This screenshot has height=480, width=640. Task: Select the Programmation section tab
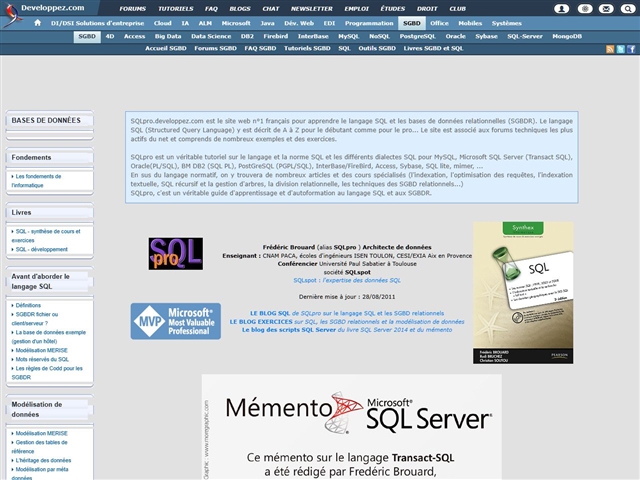pos(369,23)
